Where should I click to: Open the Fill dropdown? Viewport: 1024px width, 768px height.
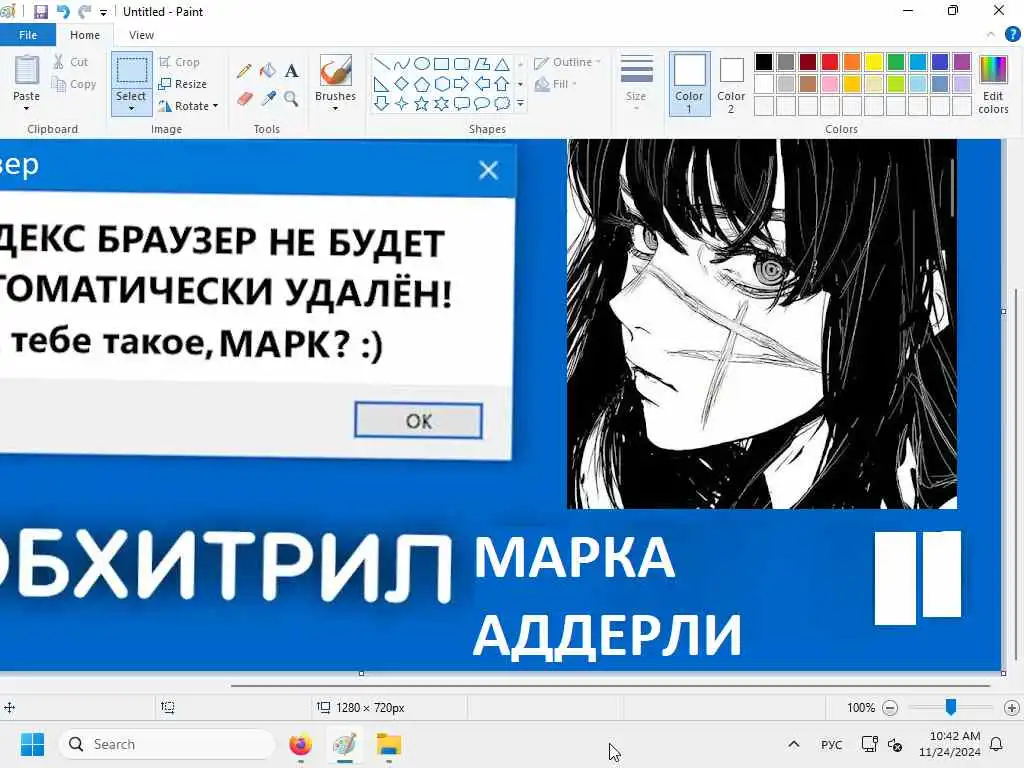tap(556, 84)
